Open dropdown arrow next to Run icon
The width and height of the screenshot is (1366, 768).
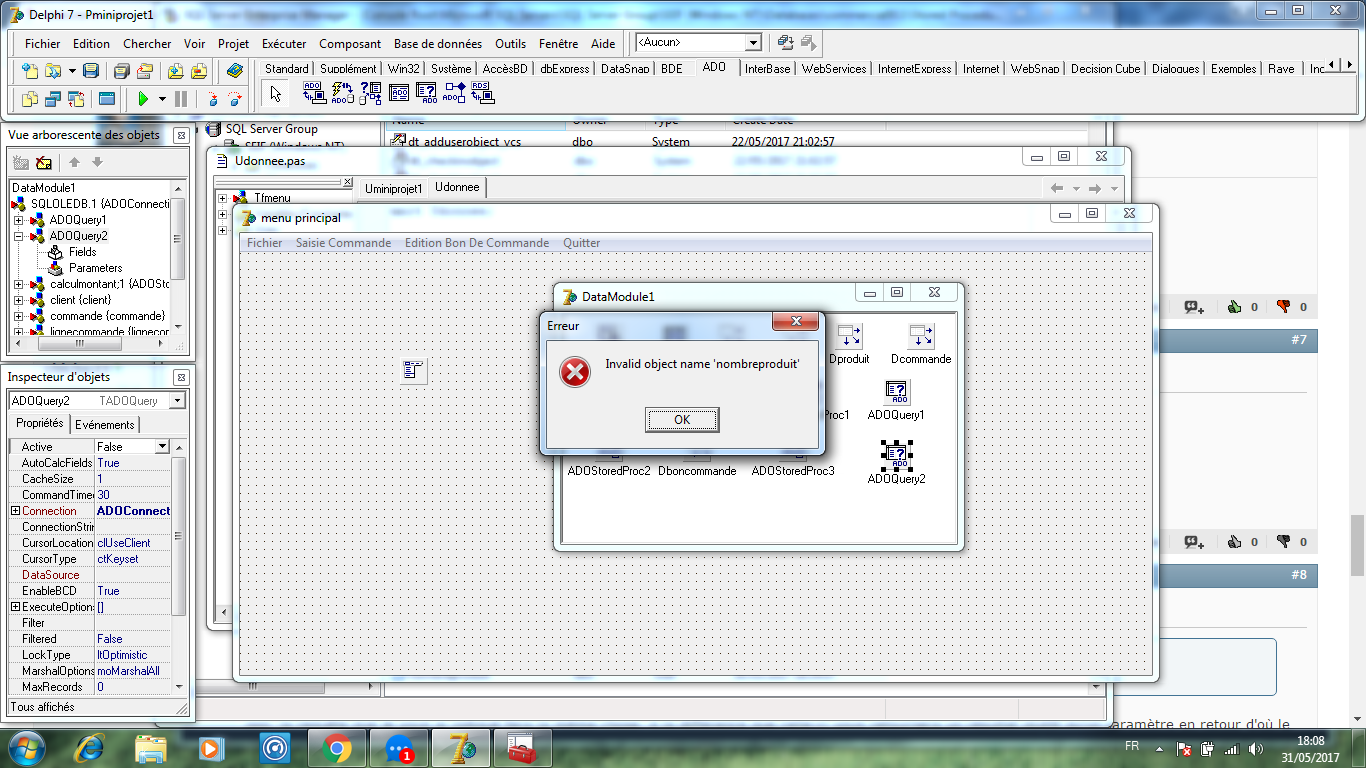point(161,99)
